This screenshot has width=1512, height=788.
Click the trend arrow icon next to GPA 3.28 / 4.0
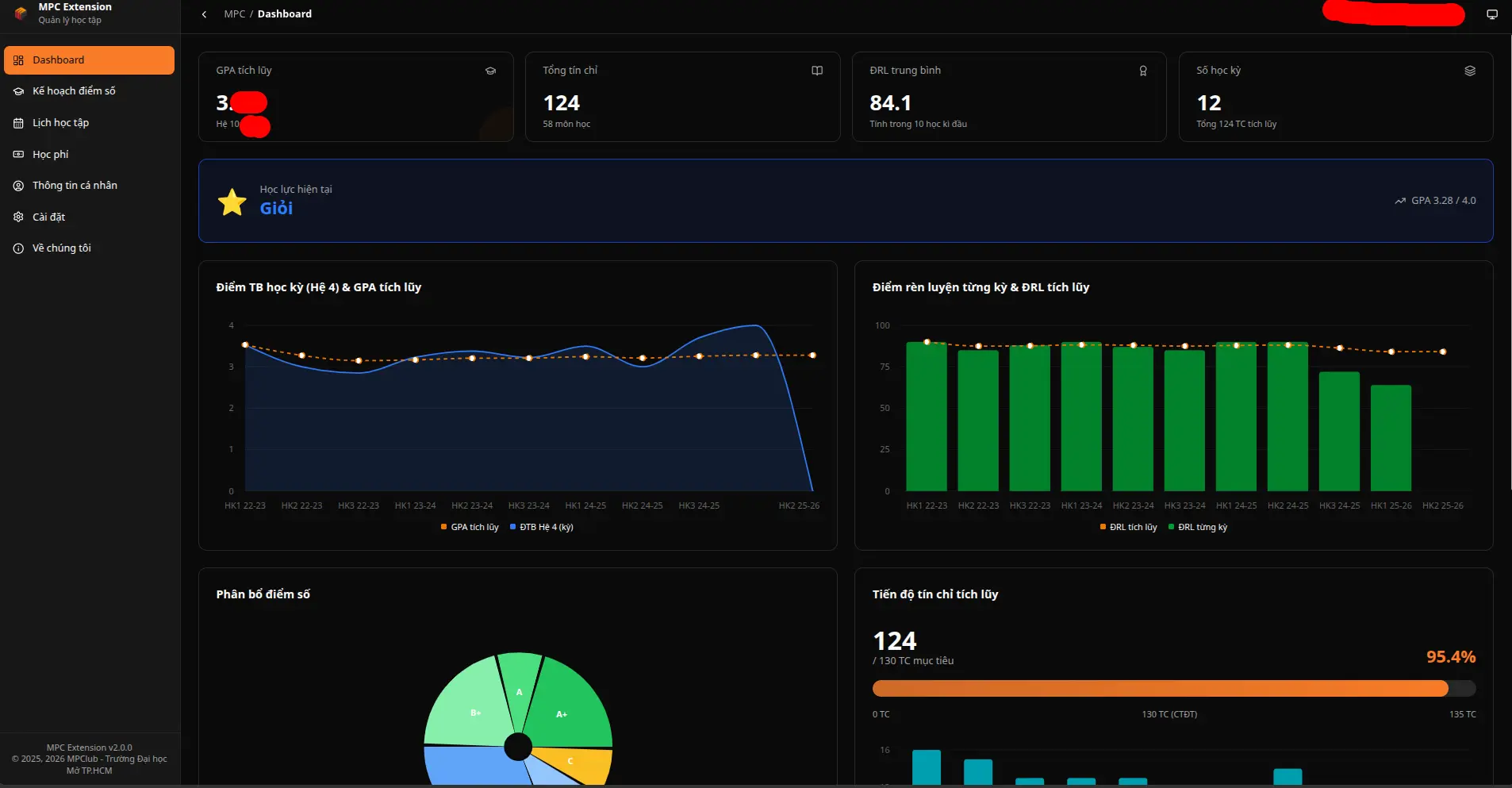coord(1400,201)
